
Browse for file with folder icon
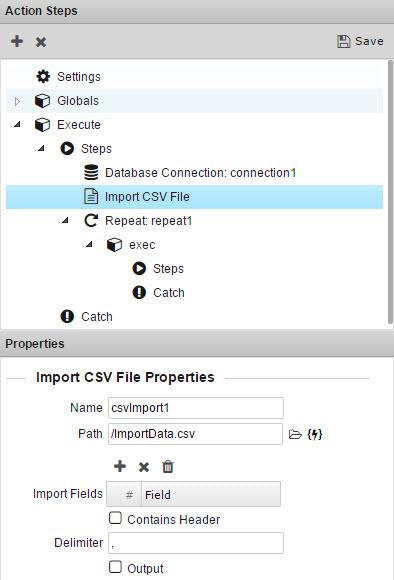click(295, 434)
